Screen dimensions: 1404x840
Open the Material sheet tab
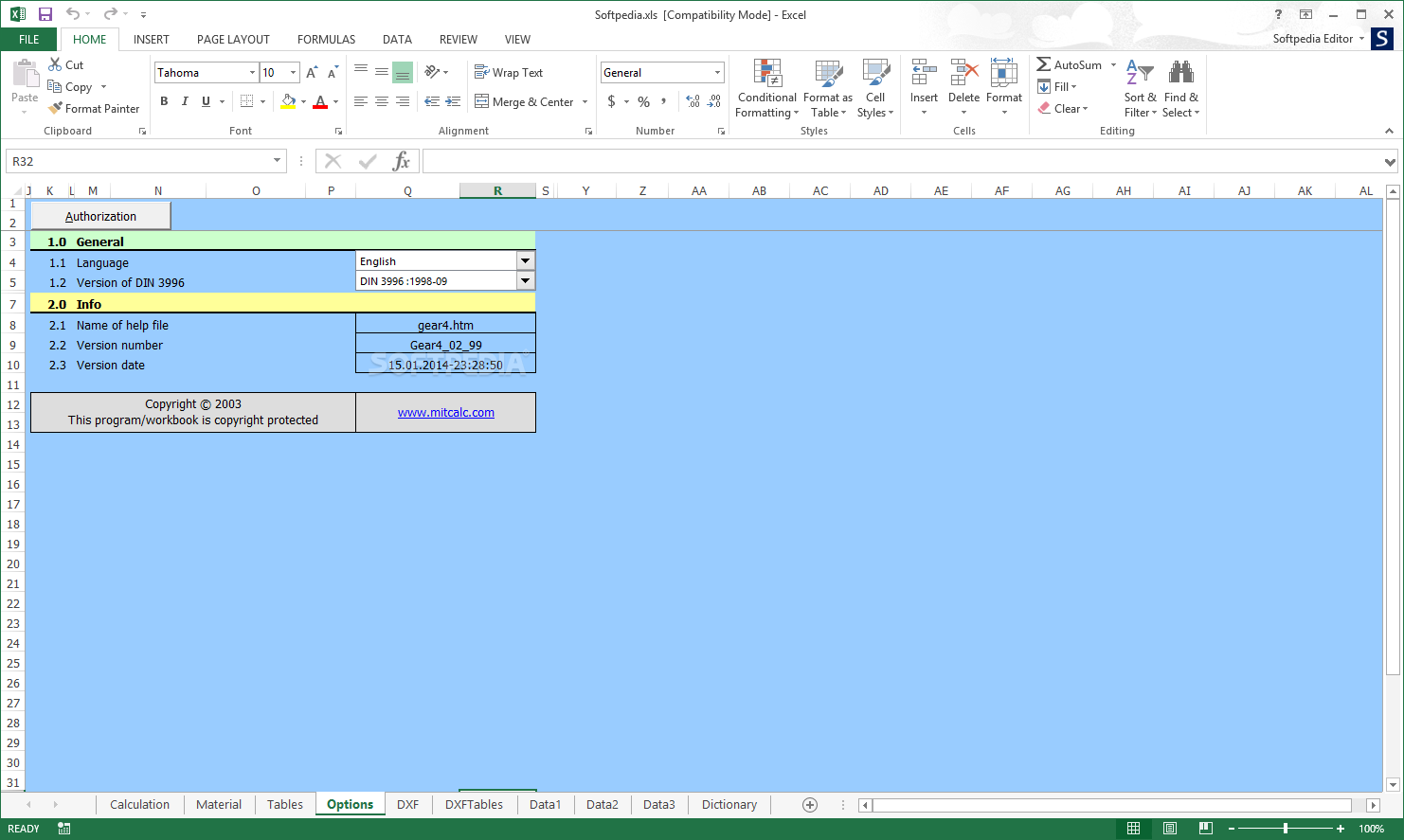219,804
